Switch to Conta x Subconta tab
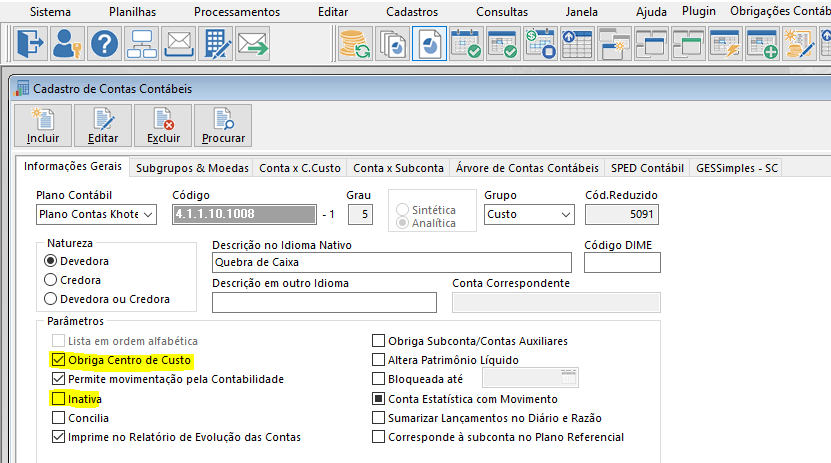This screenshot has height=463, width=831. coord(399,168)
